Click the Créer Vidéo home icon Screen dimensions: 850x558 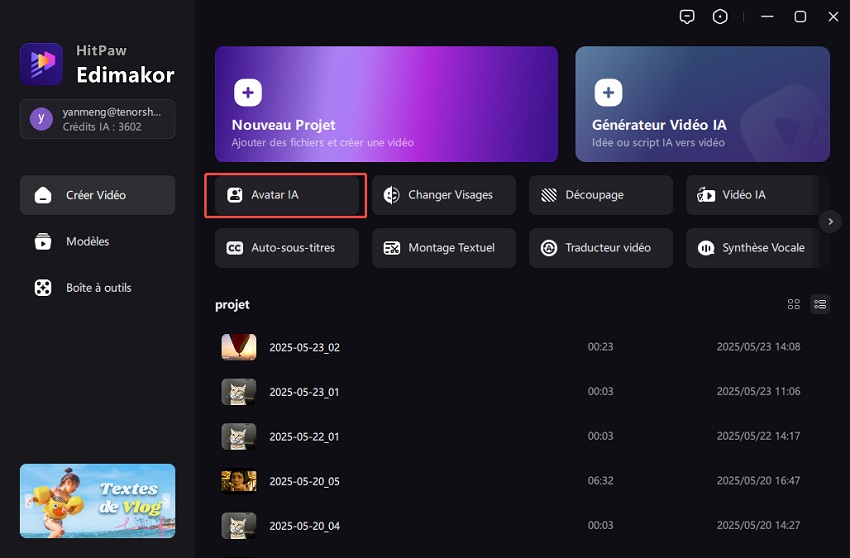pos(43,195)
